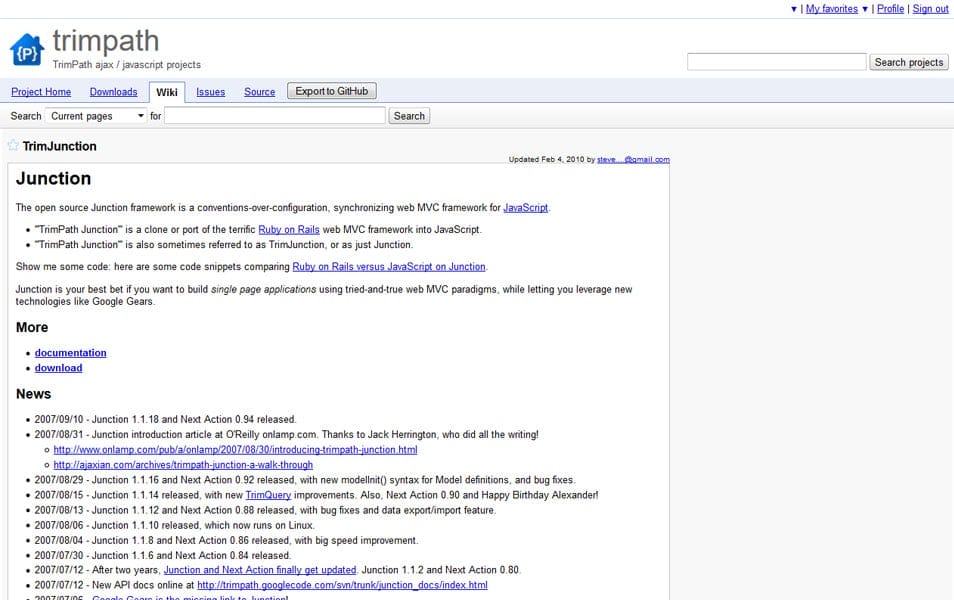Open the author's gmail.com email link
The height and width of the screenshot is (600, 954).
tap(633, 159)
